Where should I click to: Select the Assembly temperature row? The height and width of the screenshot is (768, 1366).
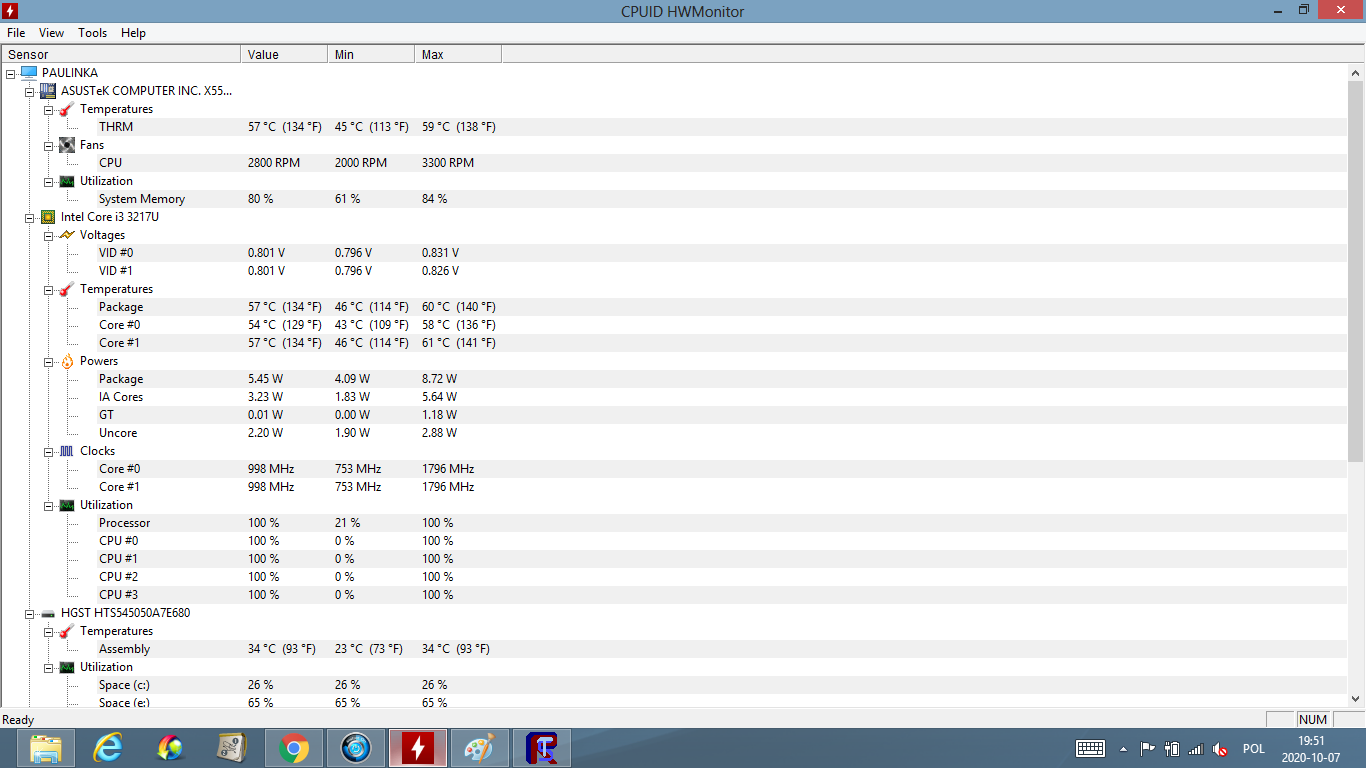point(125,649)
